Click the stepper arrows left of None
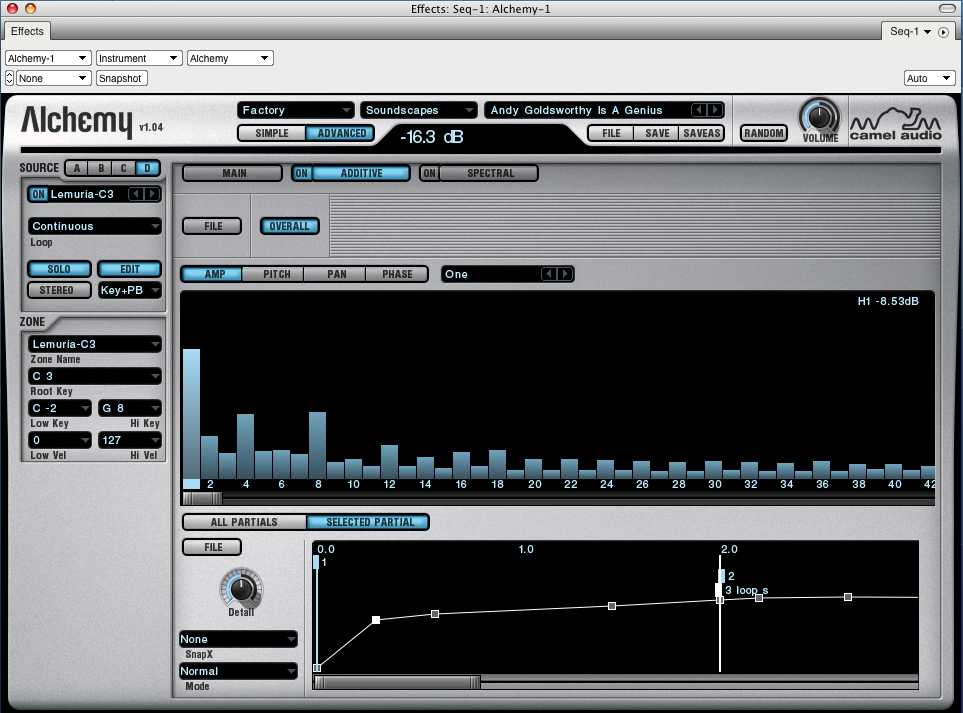Screen dimensions: 963x713 click(9, 78)
